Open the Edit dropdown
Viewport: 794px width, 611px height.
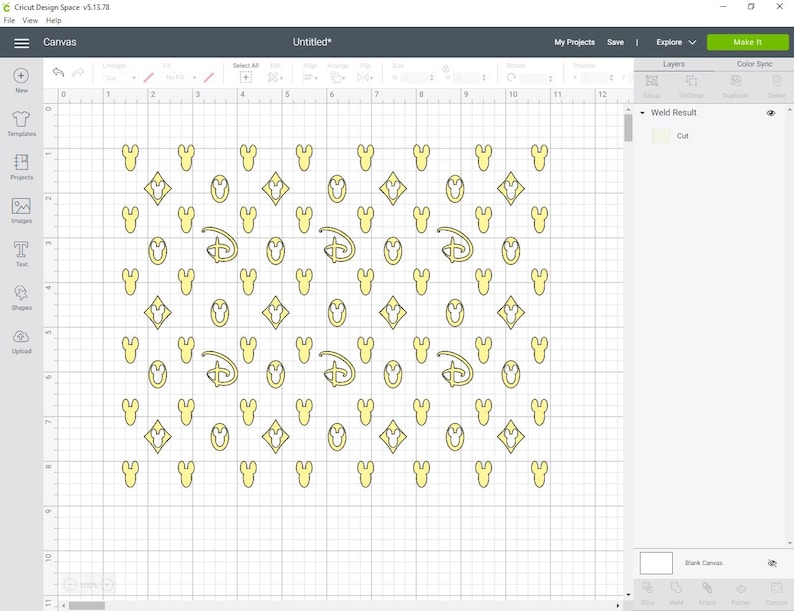[275, 77]
